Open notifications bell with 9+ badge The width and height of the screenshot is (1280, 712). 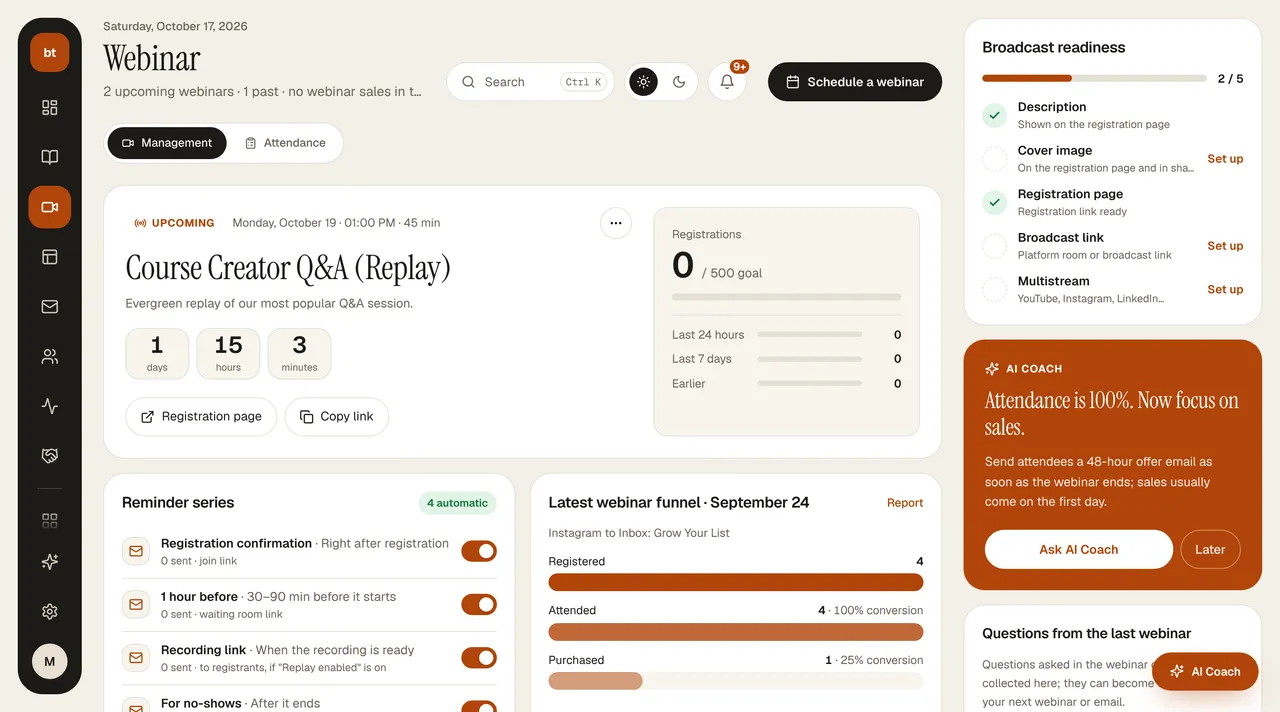coord(727,82)
